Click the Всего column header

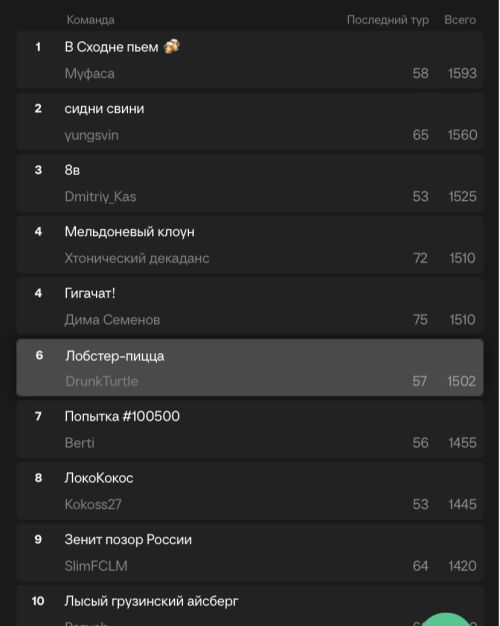(x=460, y=20)
